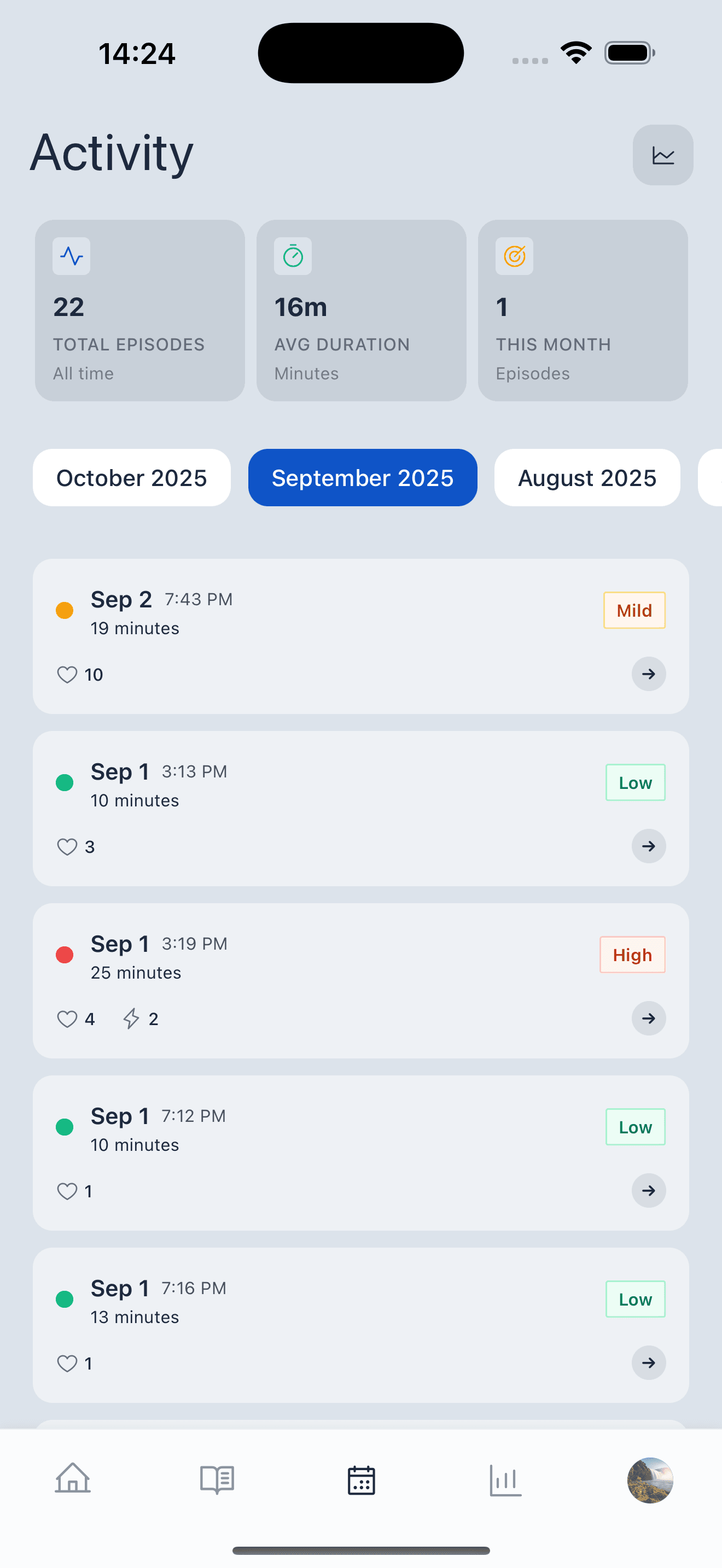Tap the This Month episodes card
This screenshot has width=722, height=1568.
click(x=583, y=311)
